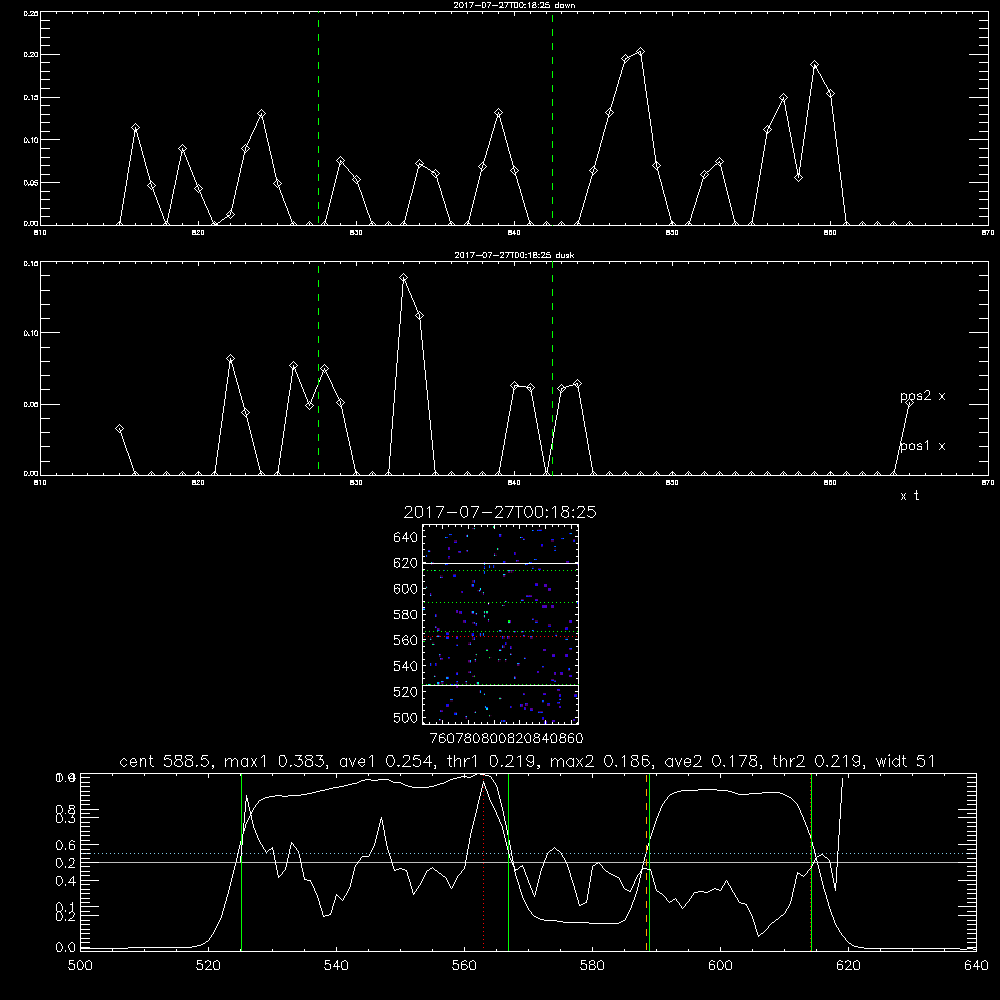Click "max2 0.186" in the statistics line
Image resolution: width=1000 pixels, height=1000 pixels.
602,761
